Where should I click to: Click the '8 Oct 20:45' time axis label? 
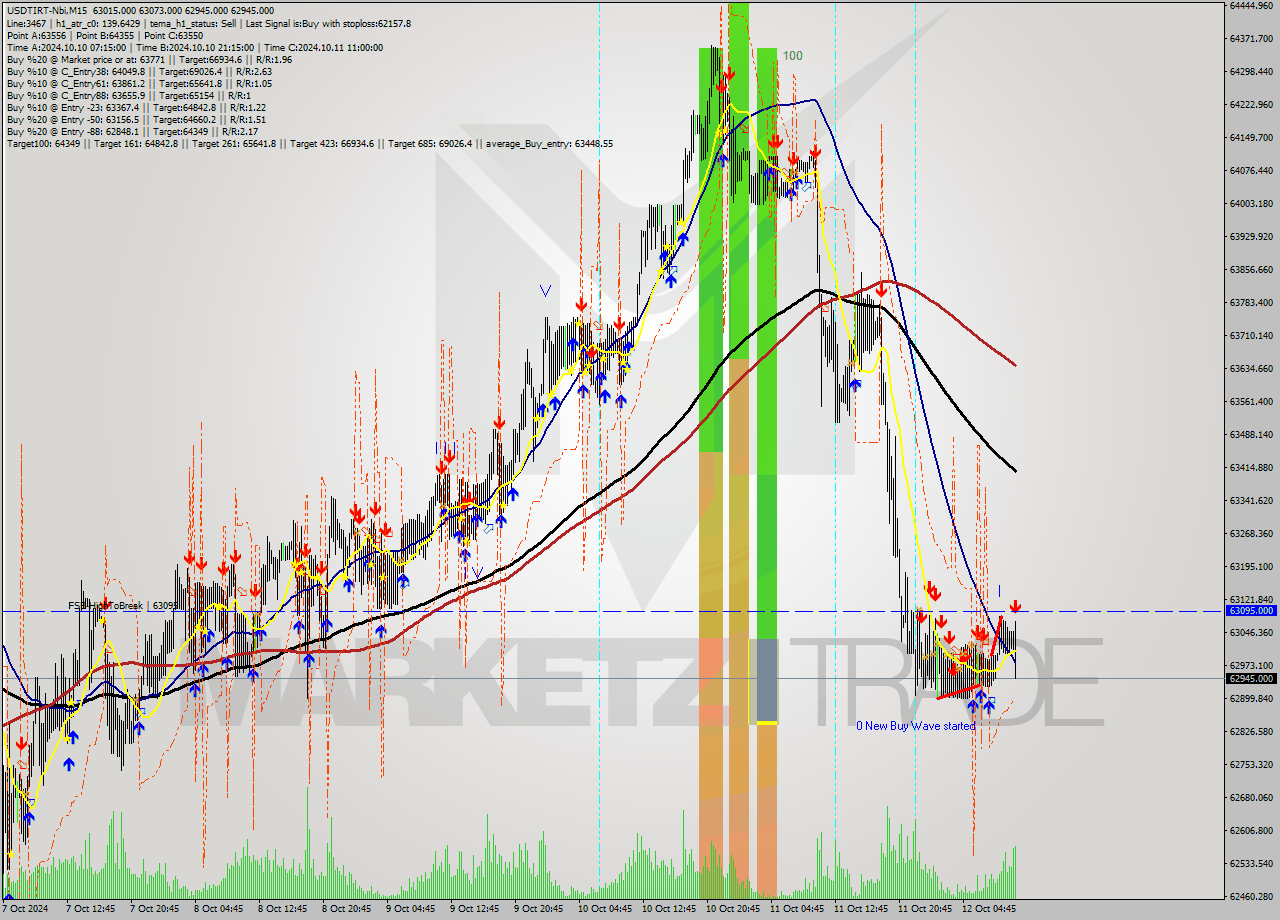(346, 909)
